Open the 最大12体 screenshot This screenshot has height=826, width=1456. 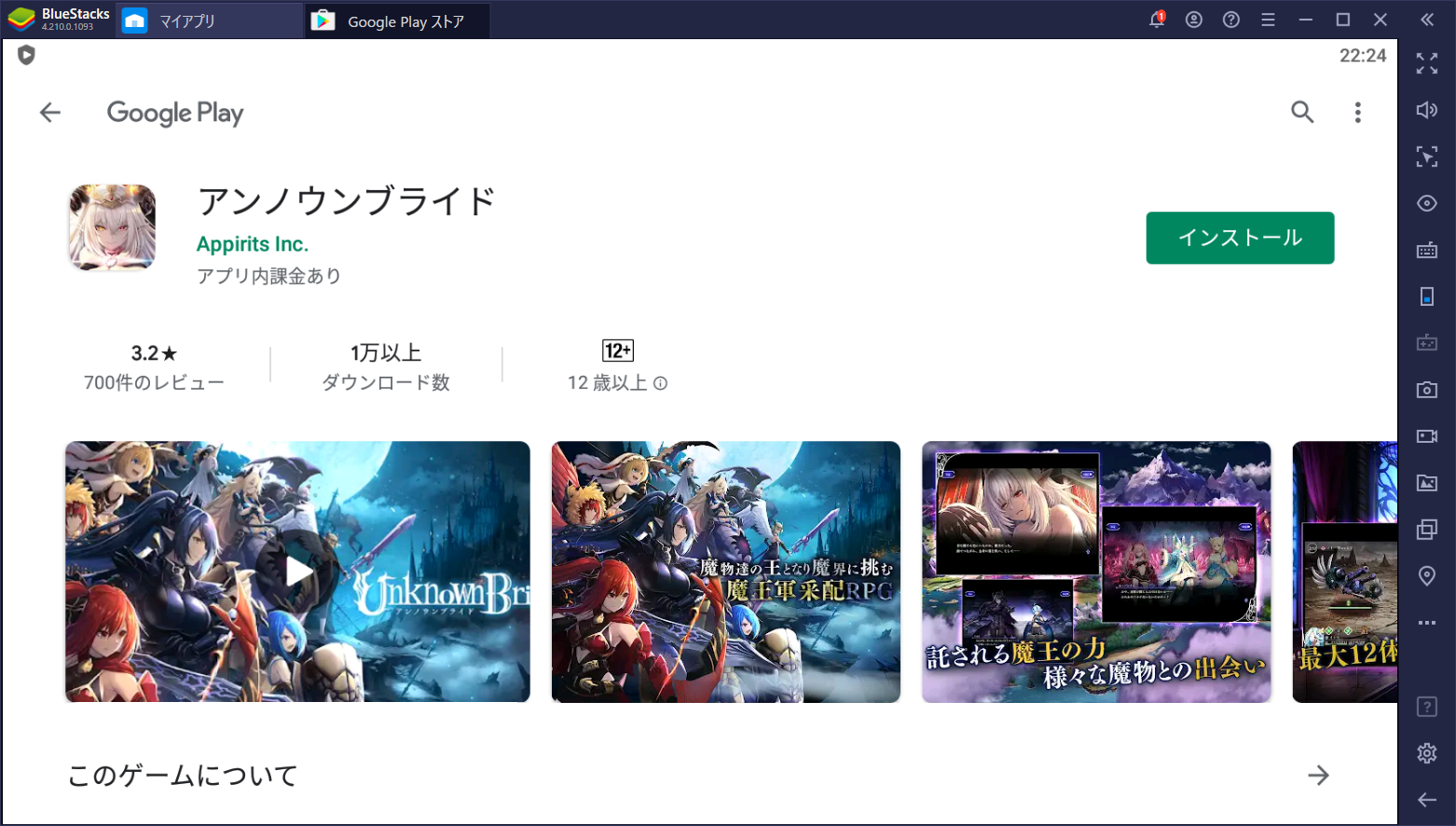1345,571
